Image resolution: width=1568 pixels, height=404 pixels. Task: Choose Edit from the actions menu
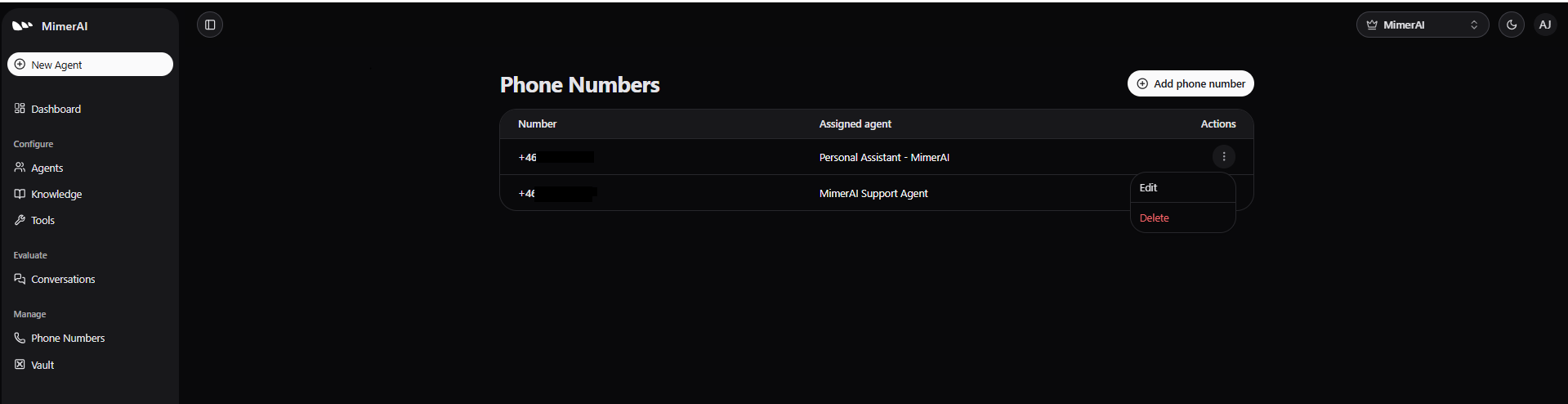click(1149, 188)
